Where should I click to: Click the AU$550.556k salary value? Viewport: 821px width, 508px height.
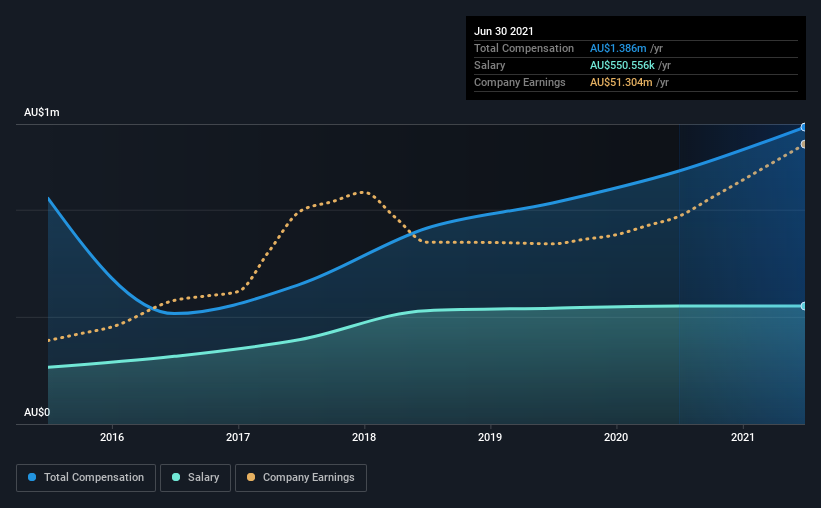click(623, 65)
